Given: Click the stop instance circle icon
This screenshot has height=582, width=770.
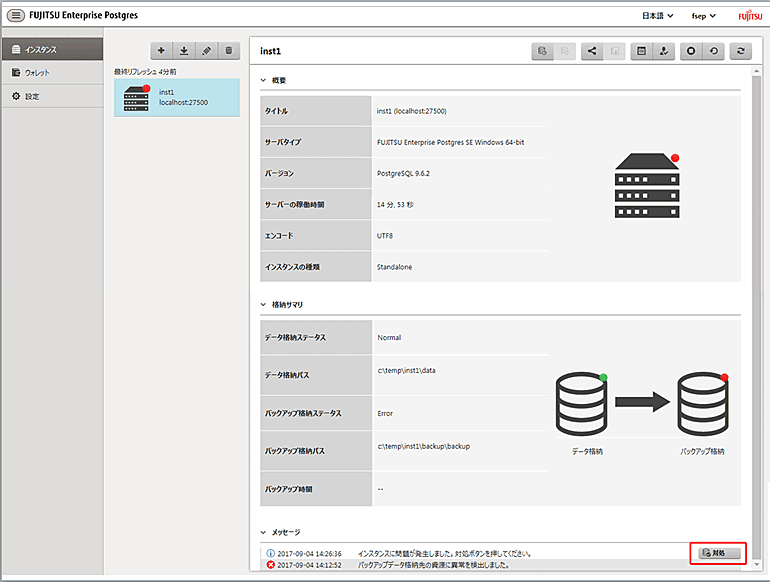Looking at the screenshot, I should [691, 51].
